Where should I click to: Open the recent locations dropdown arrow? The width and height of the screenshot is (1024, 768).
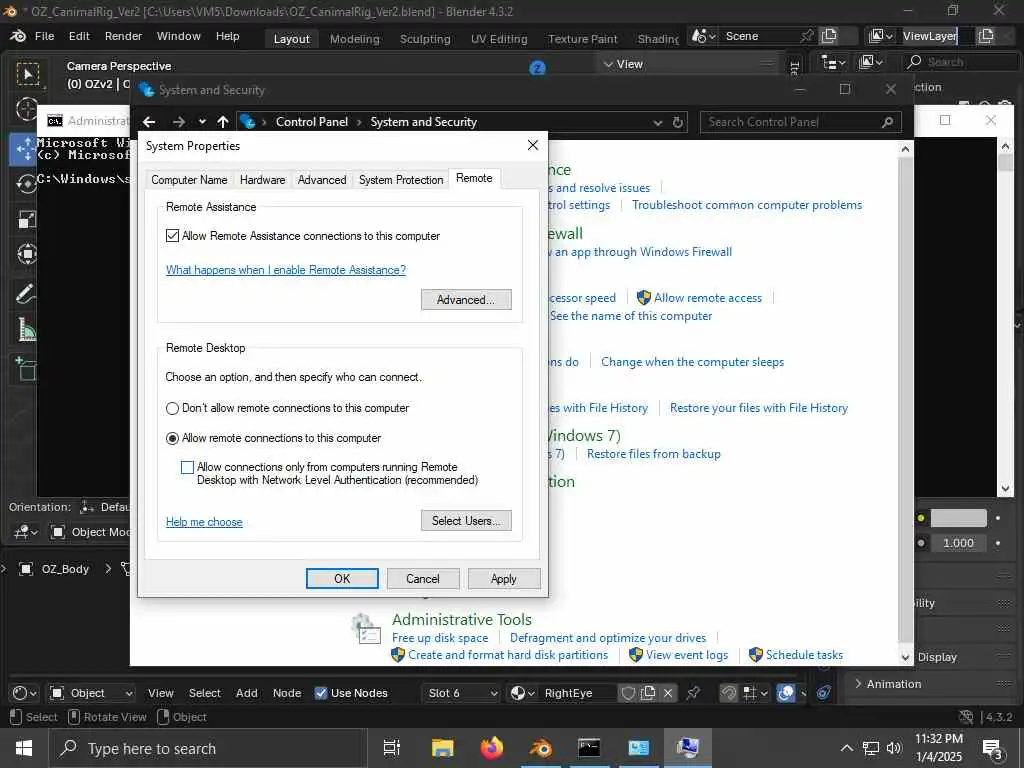202,122
